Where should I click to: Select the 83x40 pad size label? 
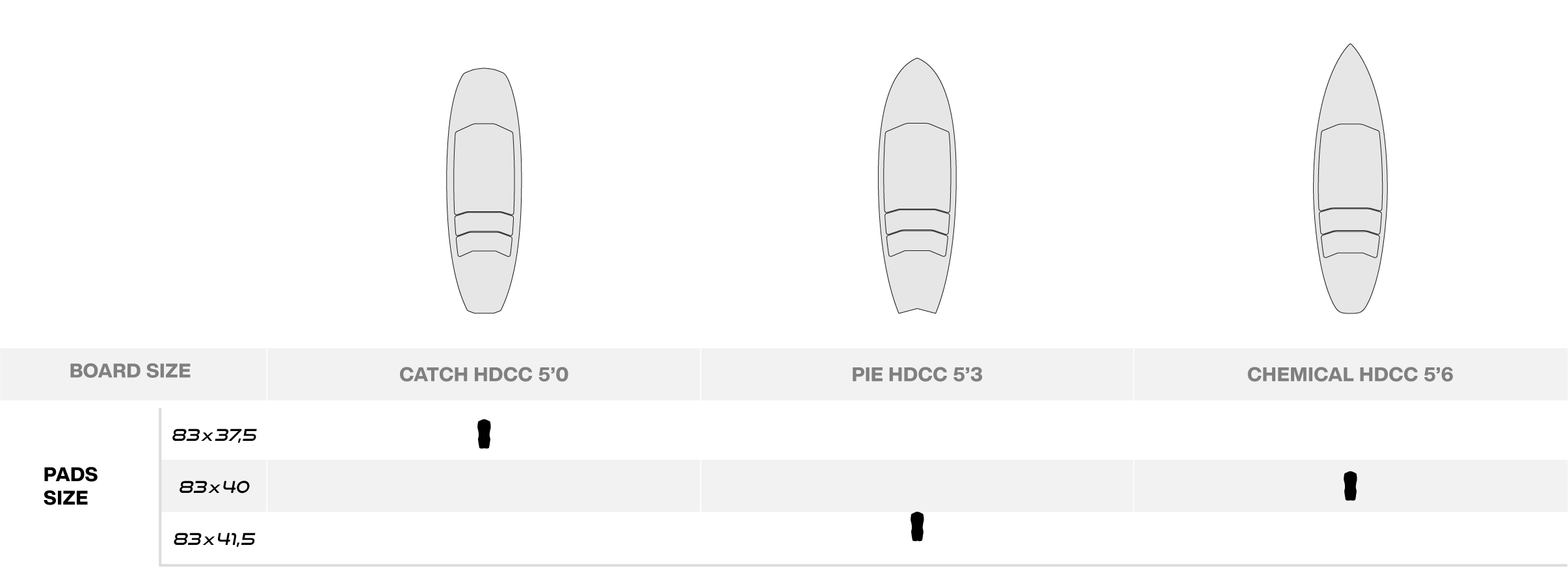click(x=214, y=487)
